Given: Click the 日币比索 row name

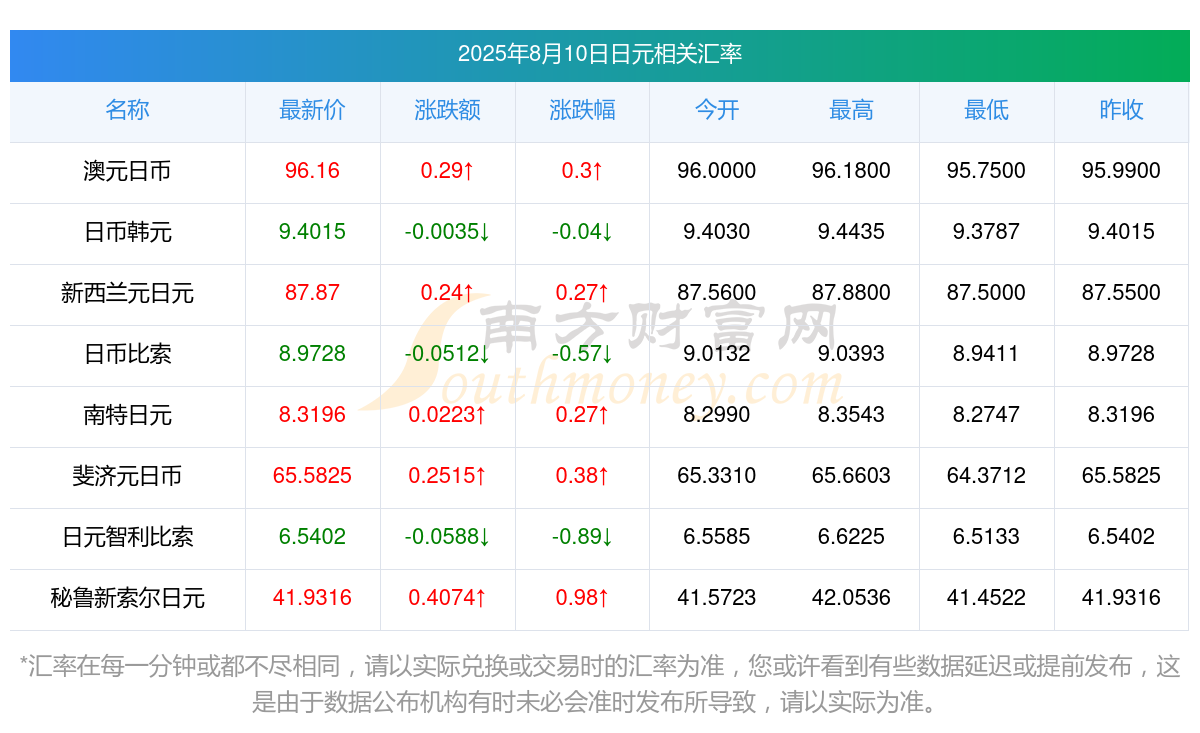Looking at the screenshot, I should [x=127, y=354].
